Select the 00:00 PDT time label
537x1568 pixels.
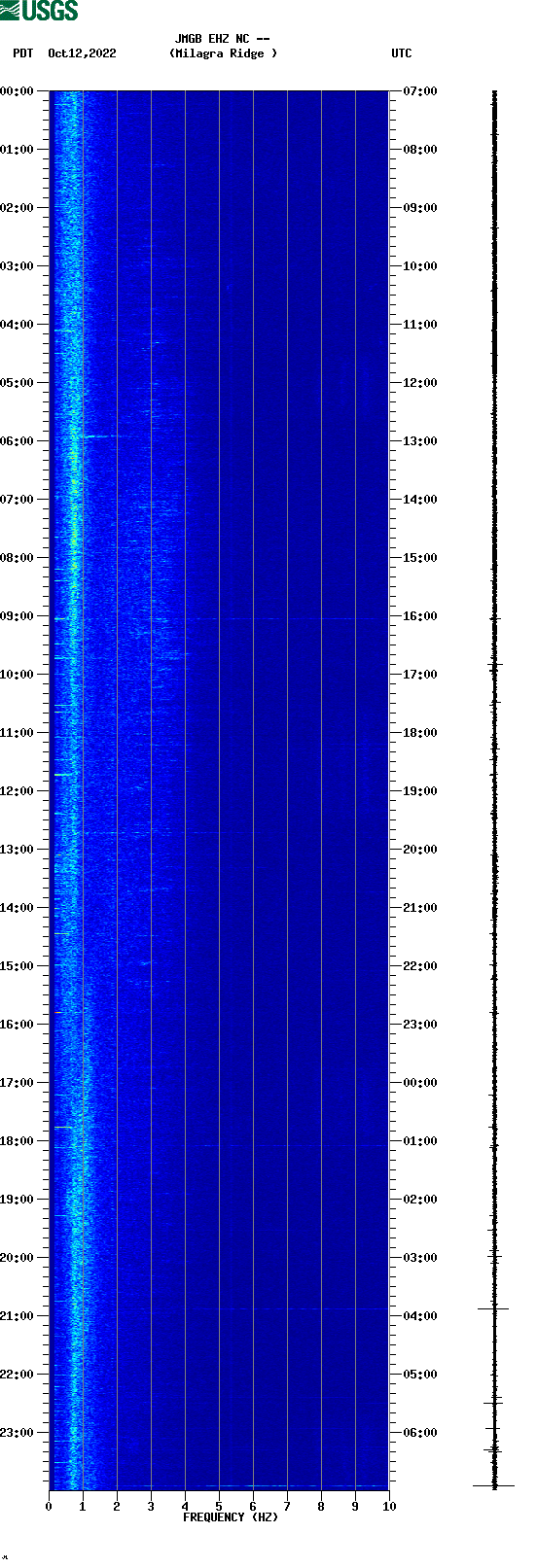point(17,91)
